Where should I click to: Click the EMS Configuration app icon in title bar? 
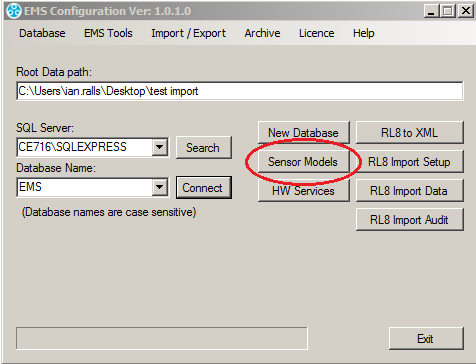14,11
